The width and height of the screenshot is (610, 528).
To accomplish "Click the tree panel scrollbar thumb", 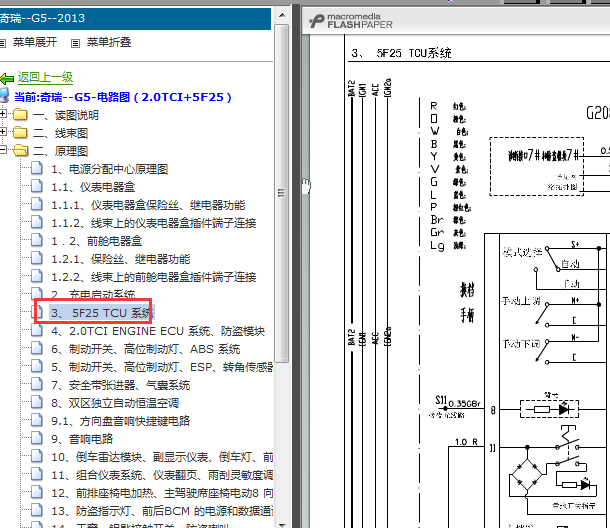I will tap(282, 193).
